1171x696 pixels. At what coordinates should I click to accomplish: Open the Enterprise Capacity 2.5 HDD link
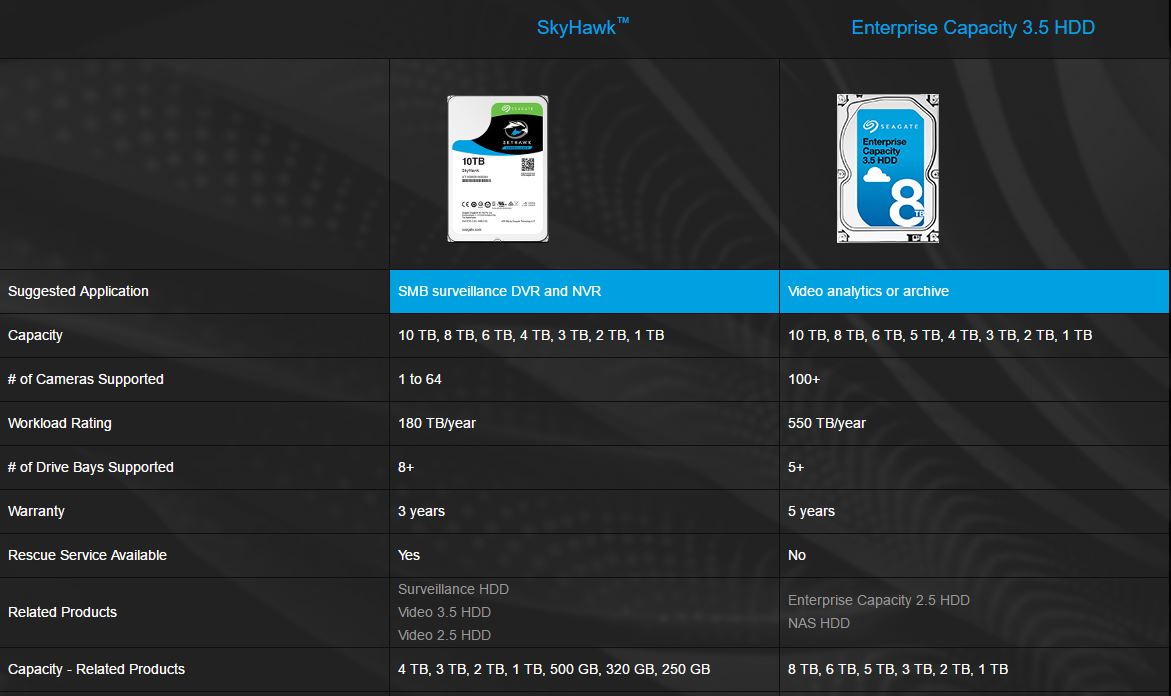(x=878, y=600)
